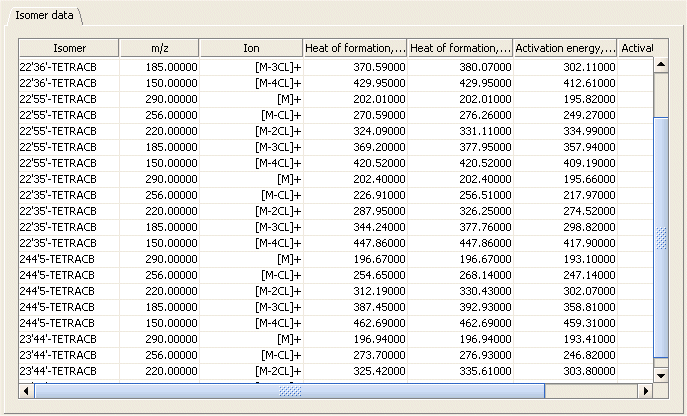Viewport: 687px width, 416px height.
Task: Click the cell with value 335.61000
Action: pos(460,370)
